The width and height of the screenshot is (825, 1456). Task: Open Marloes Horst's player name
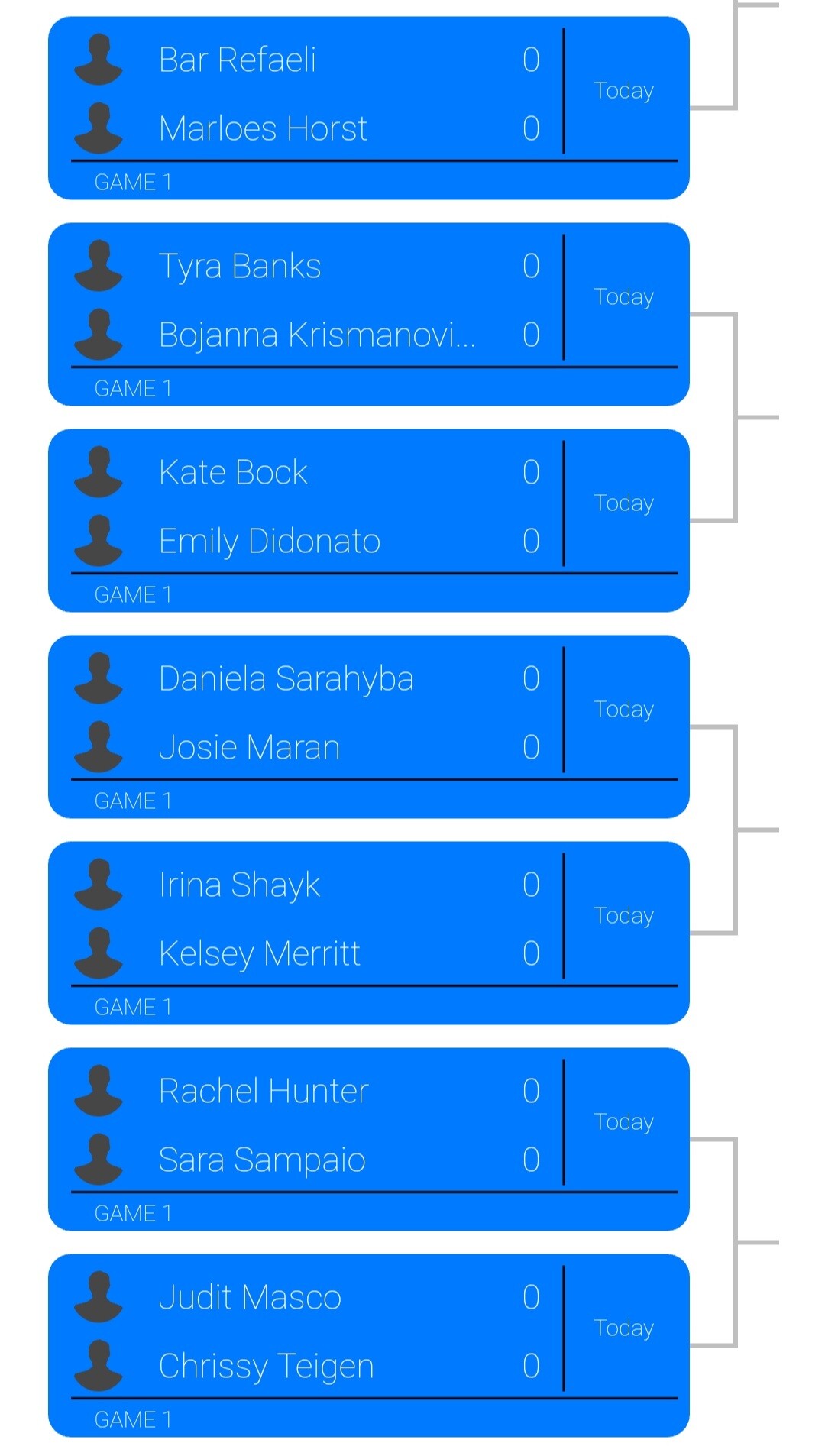263,128
